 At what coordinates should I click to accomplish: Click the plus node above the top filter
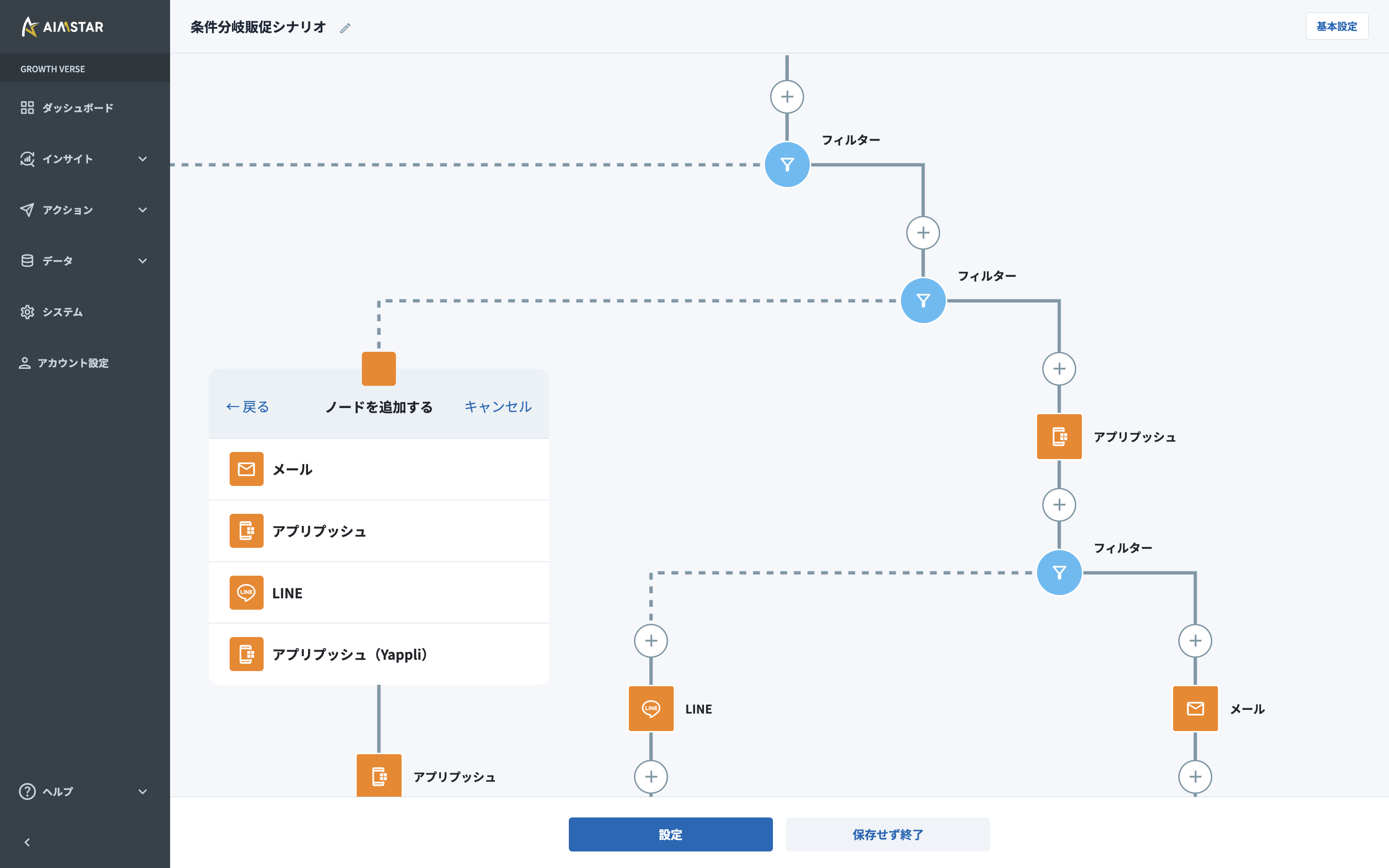pos(787,96)
